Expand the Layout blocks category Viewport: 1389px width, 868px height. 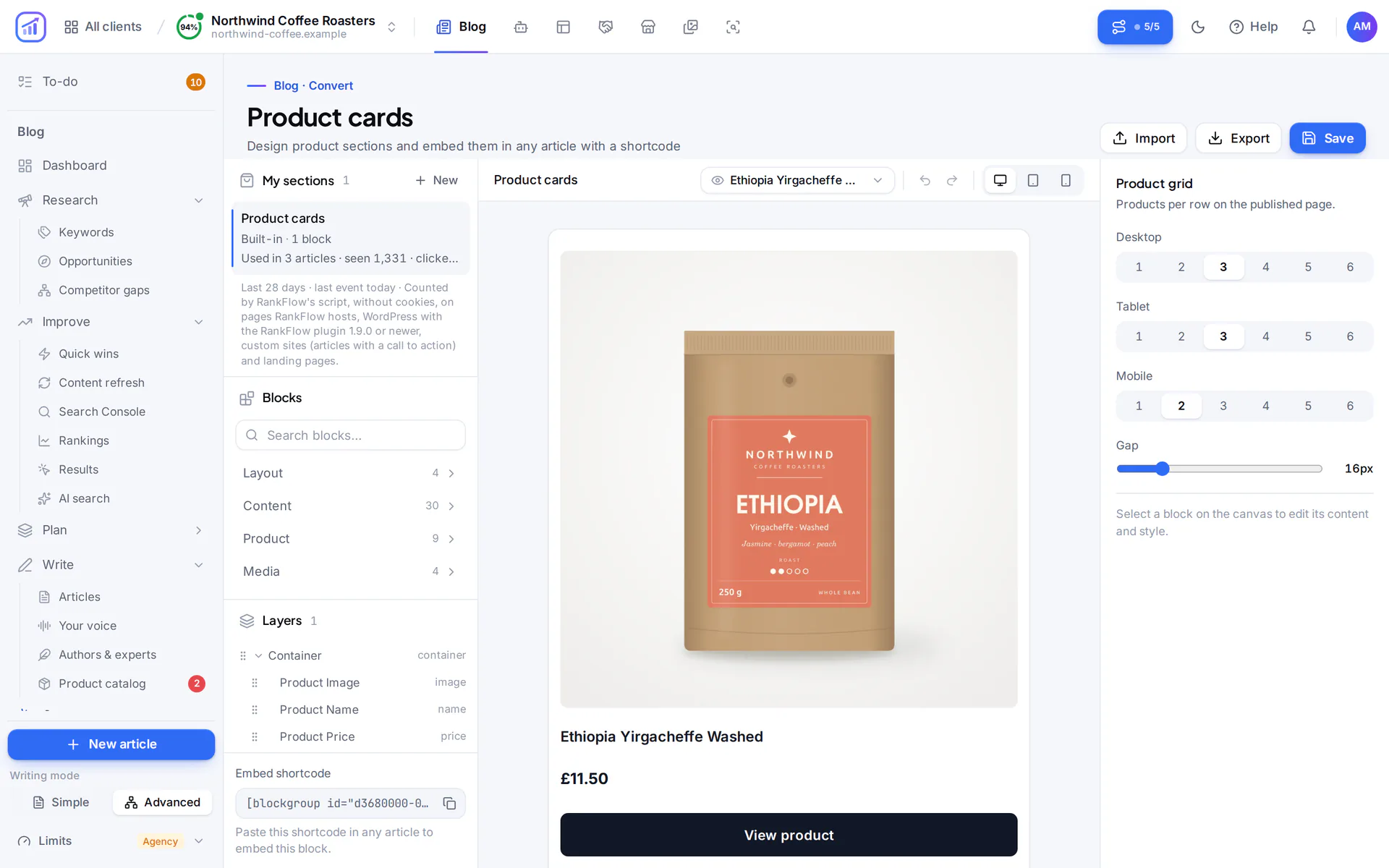tap(350, 473)
